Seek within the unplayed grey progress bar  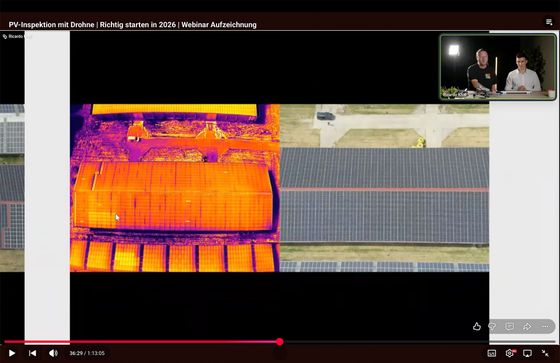pyautogui.click(x=420, y=342)
